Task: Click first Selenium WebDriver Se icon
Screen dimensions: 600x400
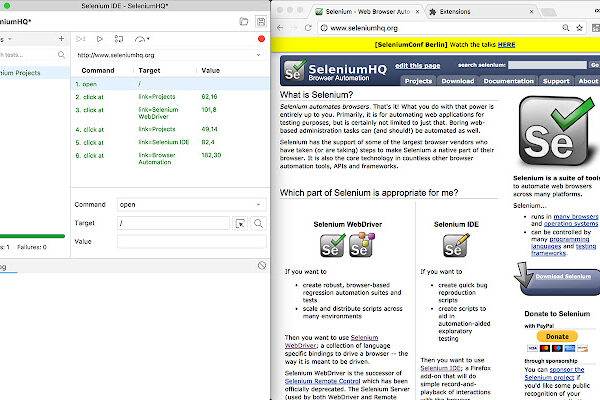Action: coord(333,245)
